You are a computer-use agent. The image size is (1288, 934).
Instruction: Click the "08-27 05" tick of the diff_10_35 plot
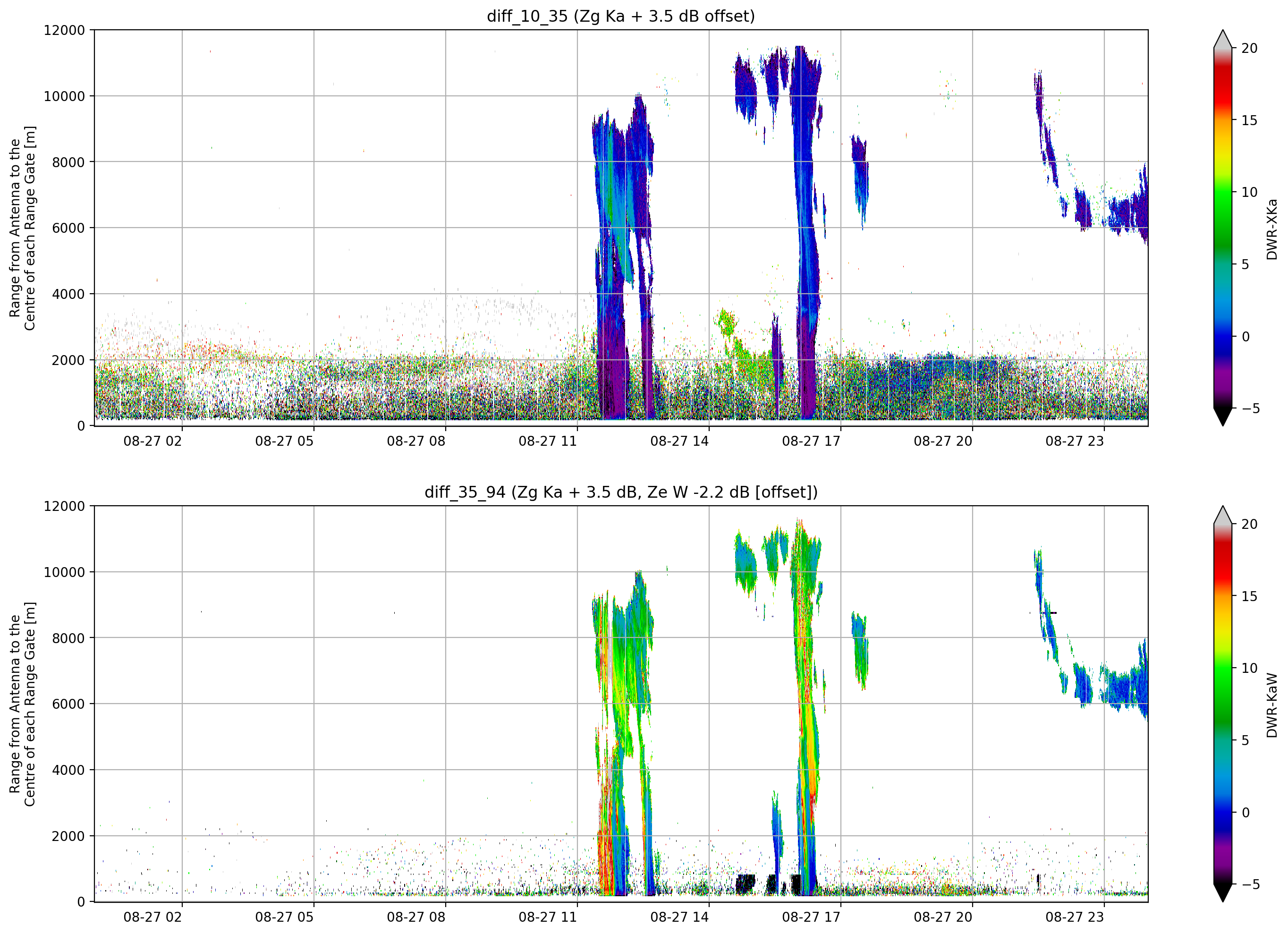(285, 441)
